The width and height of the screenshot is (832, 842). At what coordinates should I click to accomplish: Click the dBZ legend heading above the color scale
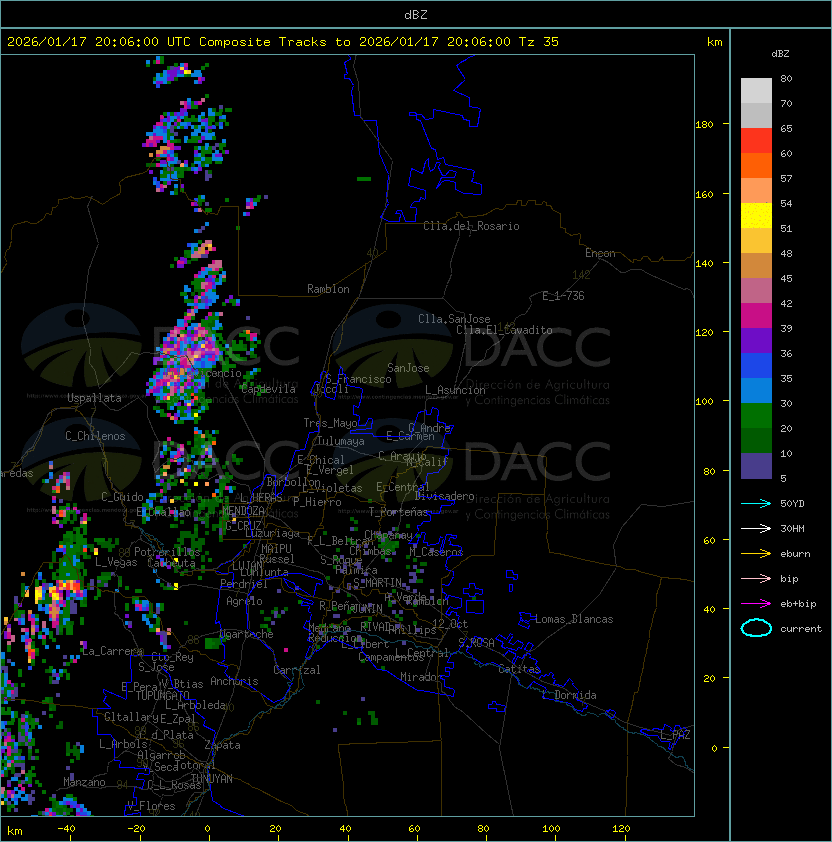coord(780,54)
